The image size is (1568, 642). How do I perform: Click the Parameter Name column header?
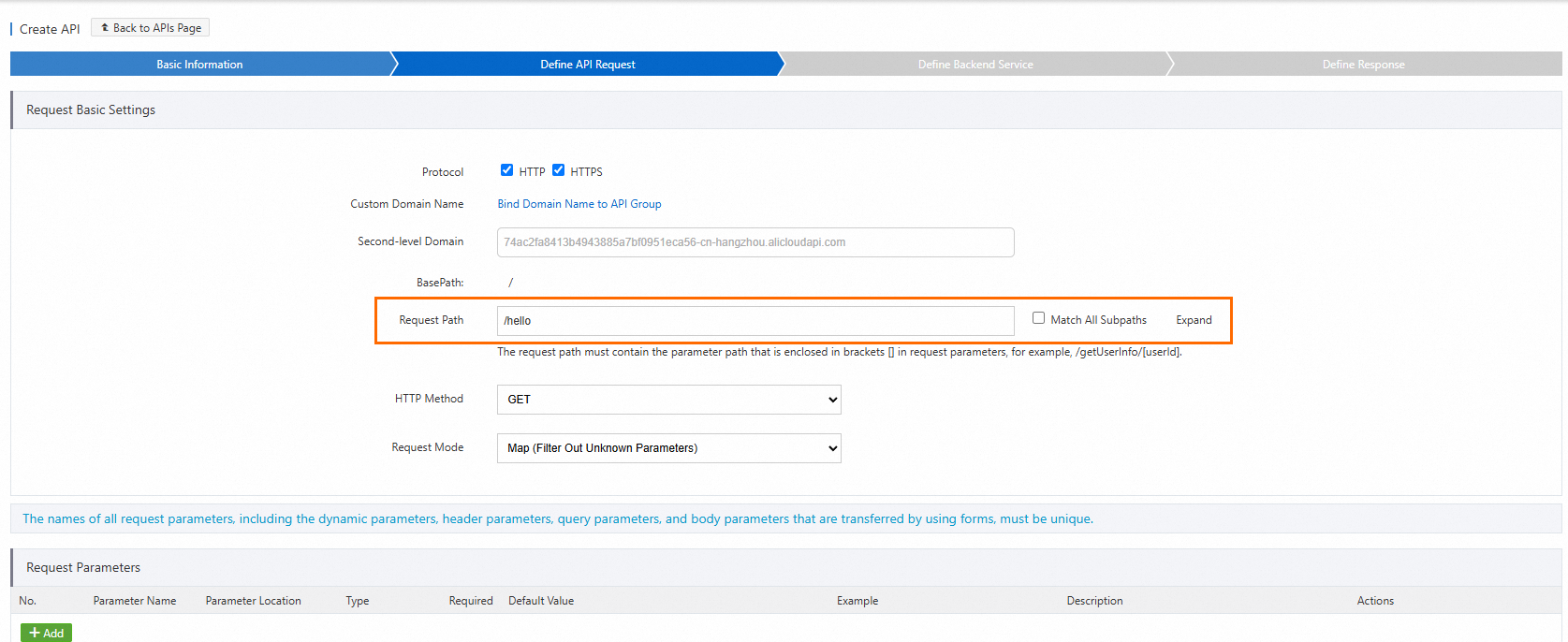135,601
